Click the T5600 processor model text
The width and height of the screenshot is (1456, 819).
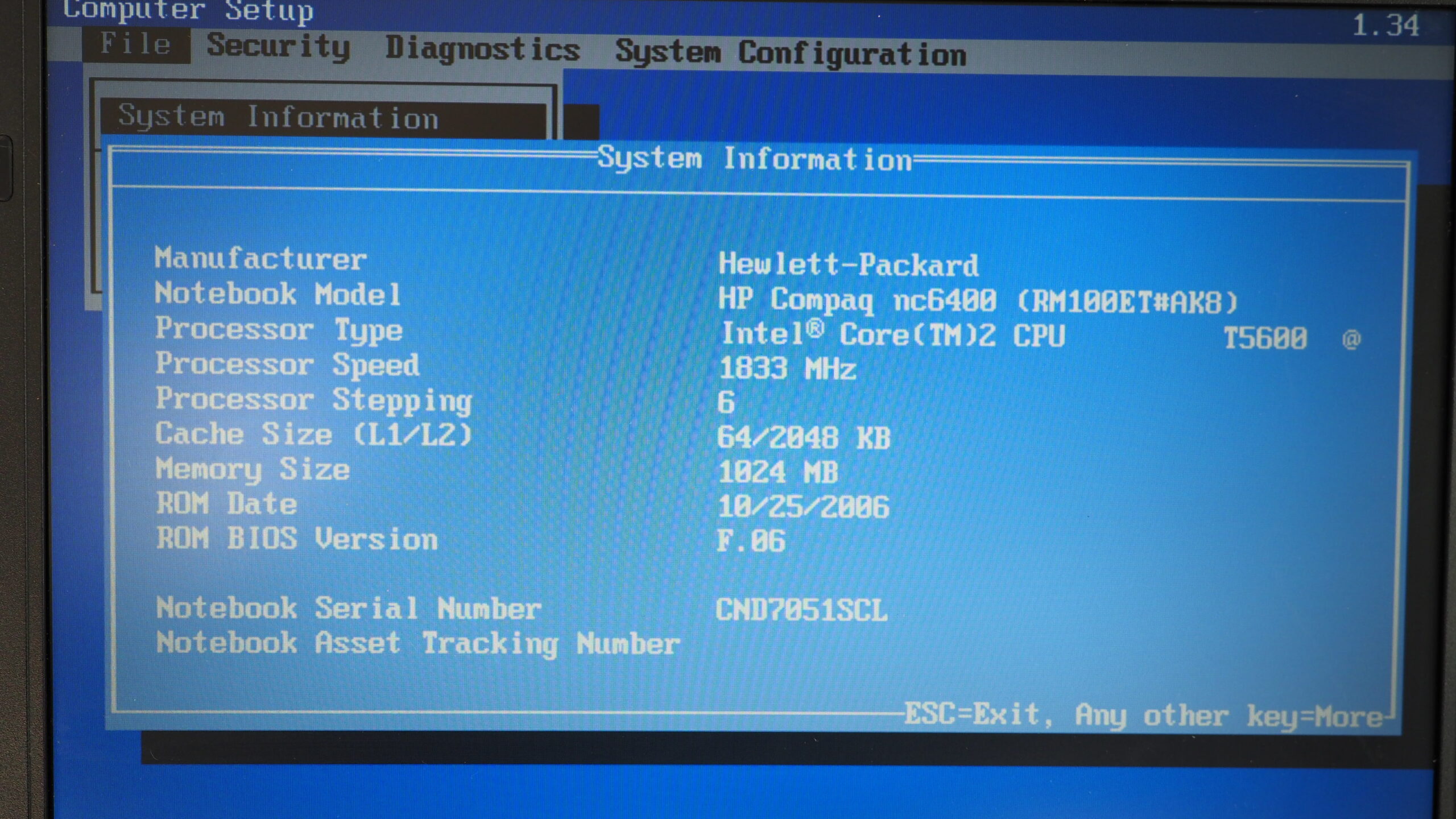point(1265,338)
